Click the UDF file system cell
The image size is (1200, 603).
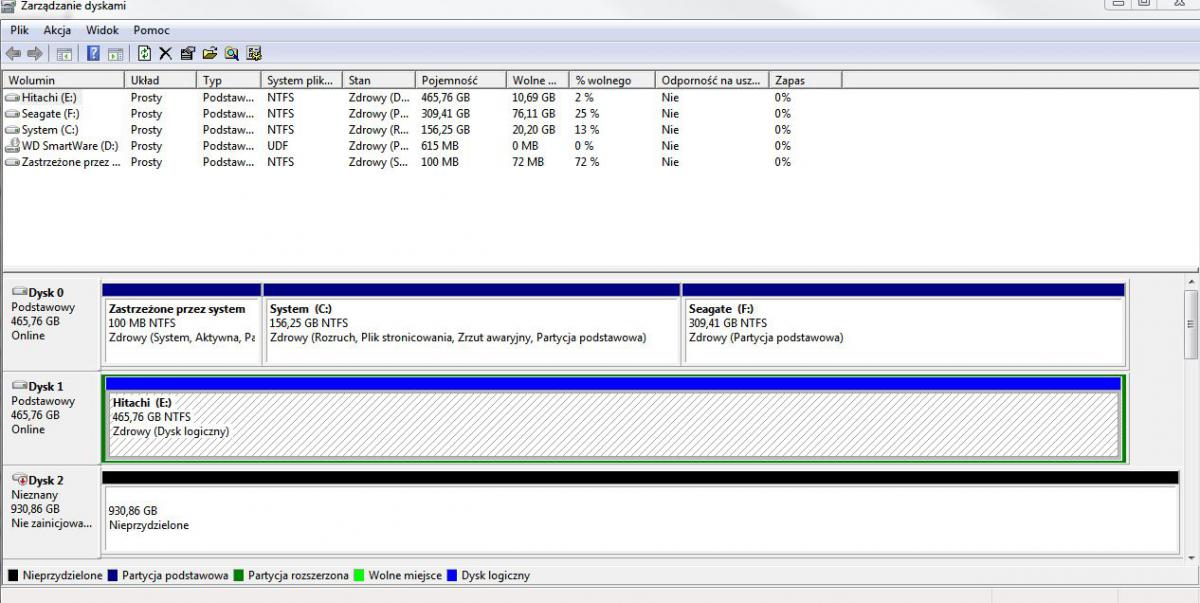click(x=278, y=146)
